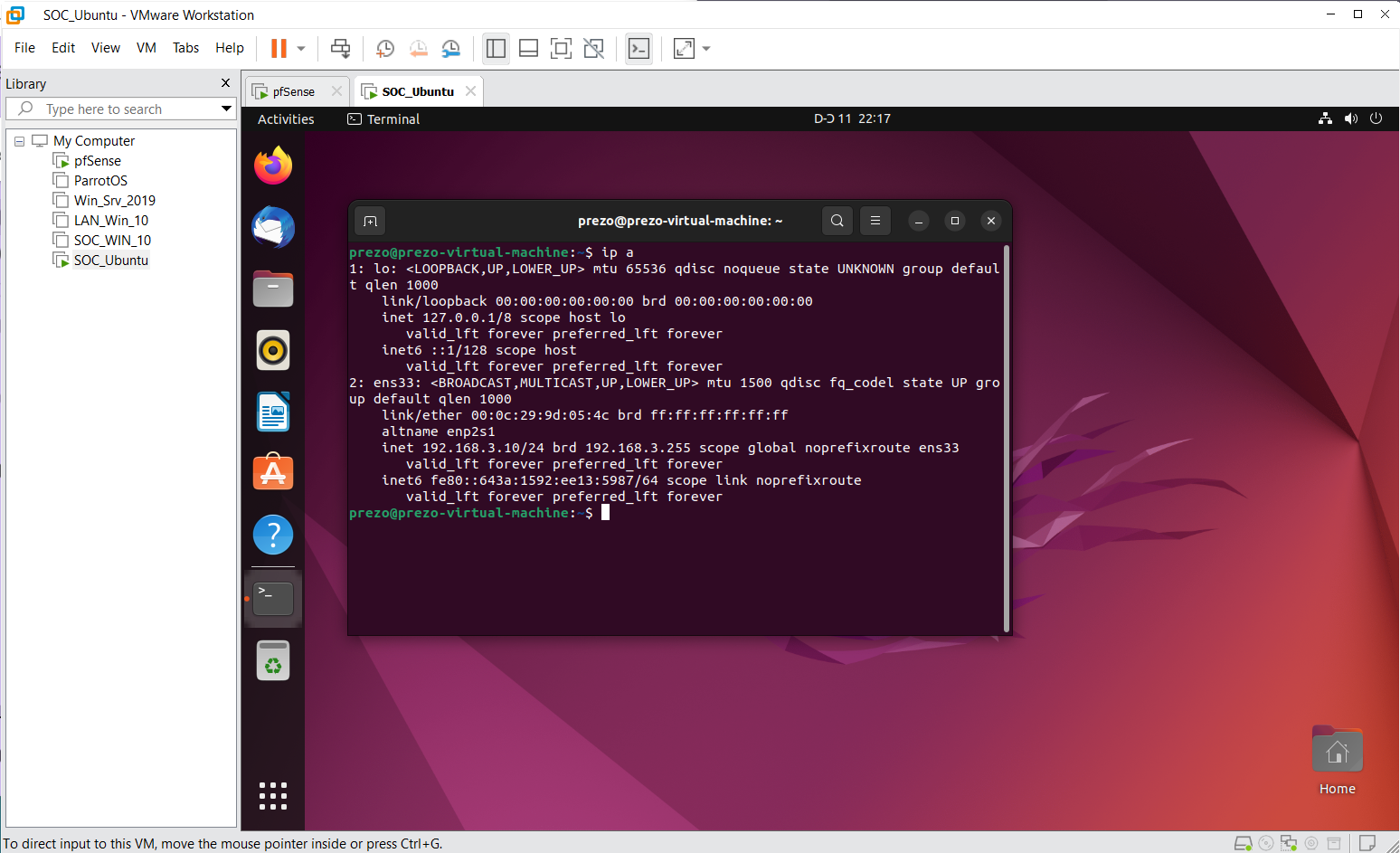Click the terminal search icon
Screen dimensions: 1400x853
coord(837,221)
